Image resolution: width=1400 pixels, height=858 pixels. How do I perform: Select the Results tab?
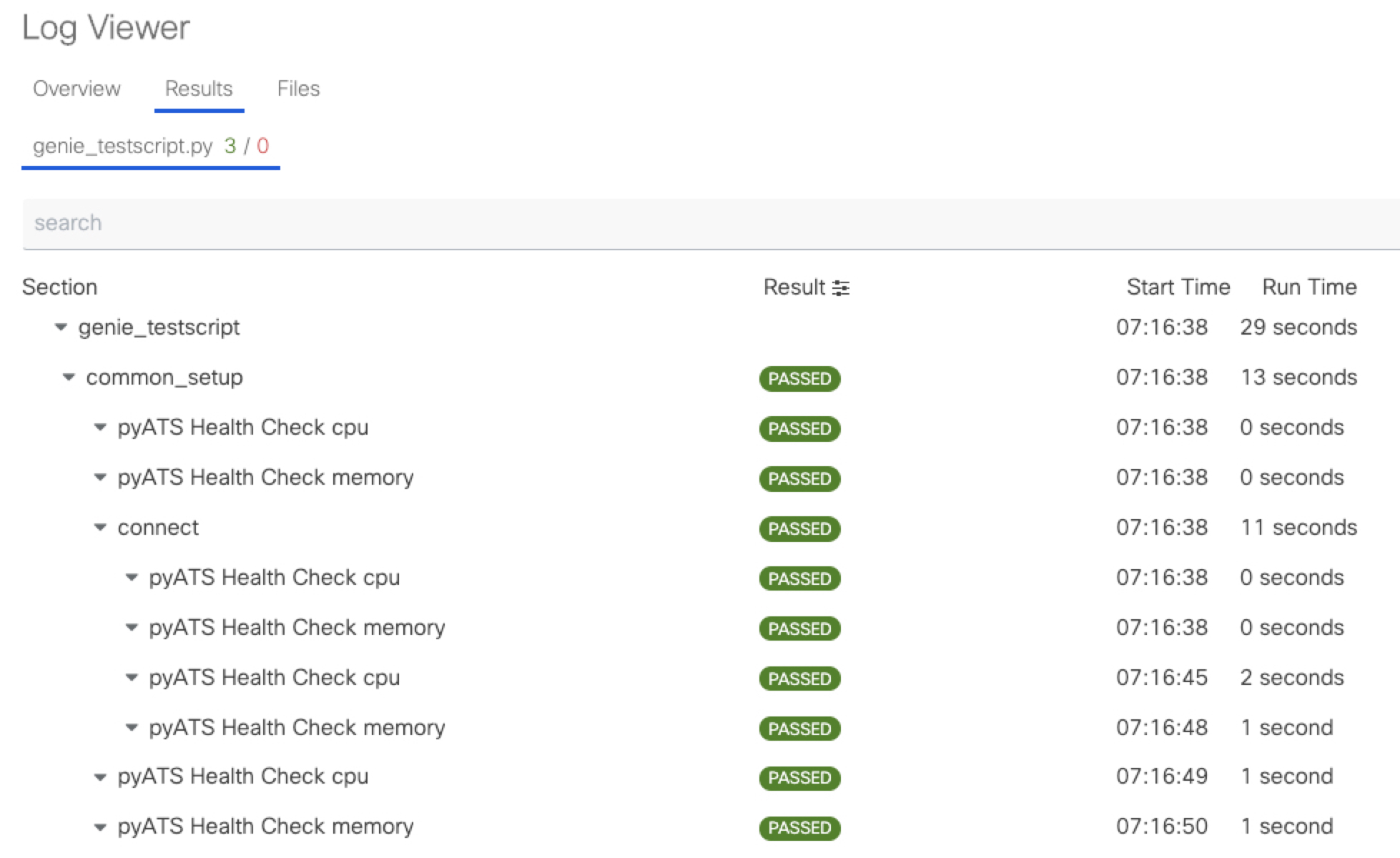(199, 89)
